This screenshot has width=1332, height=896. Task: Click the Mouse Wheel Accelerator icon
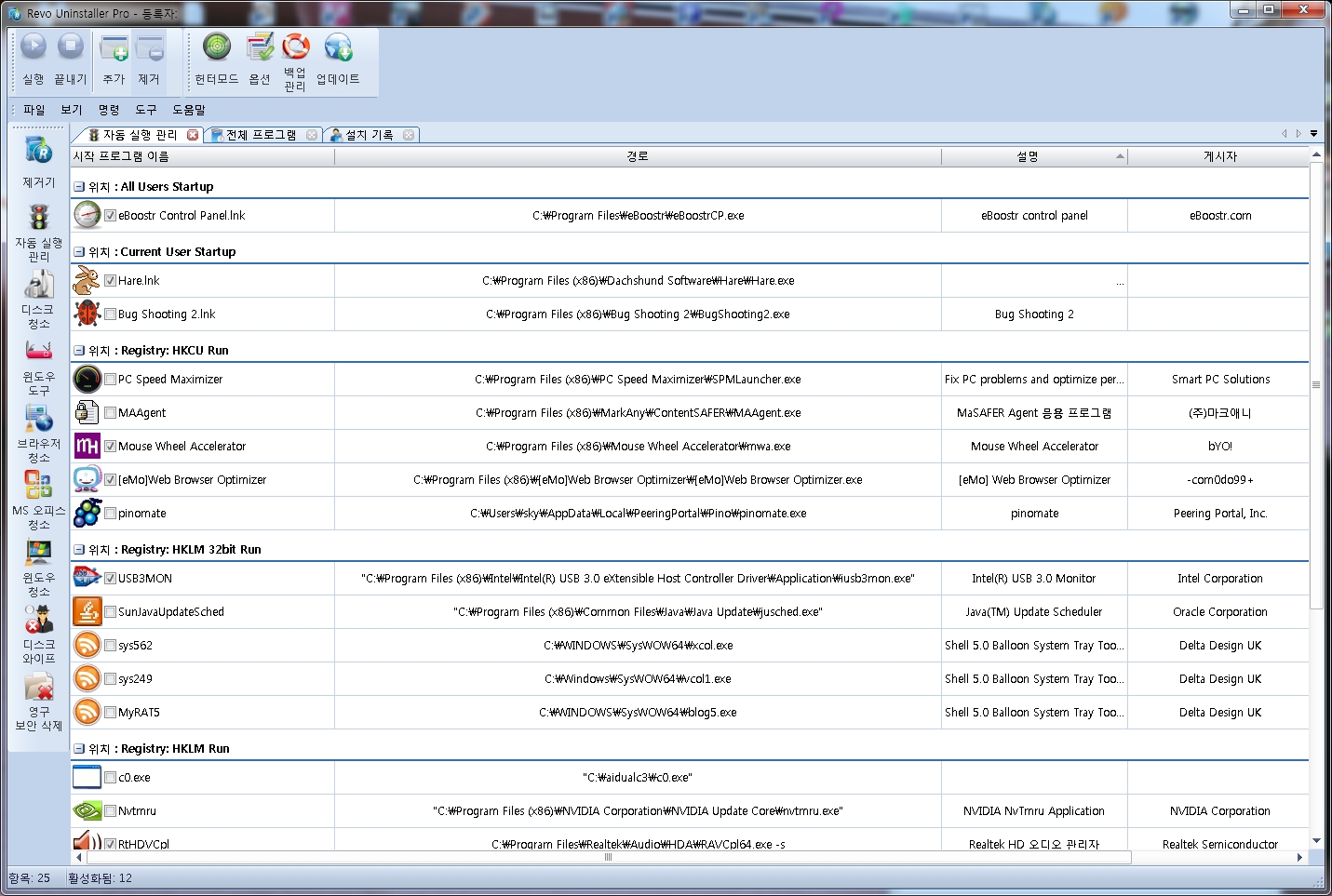coord(87,446)
